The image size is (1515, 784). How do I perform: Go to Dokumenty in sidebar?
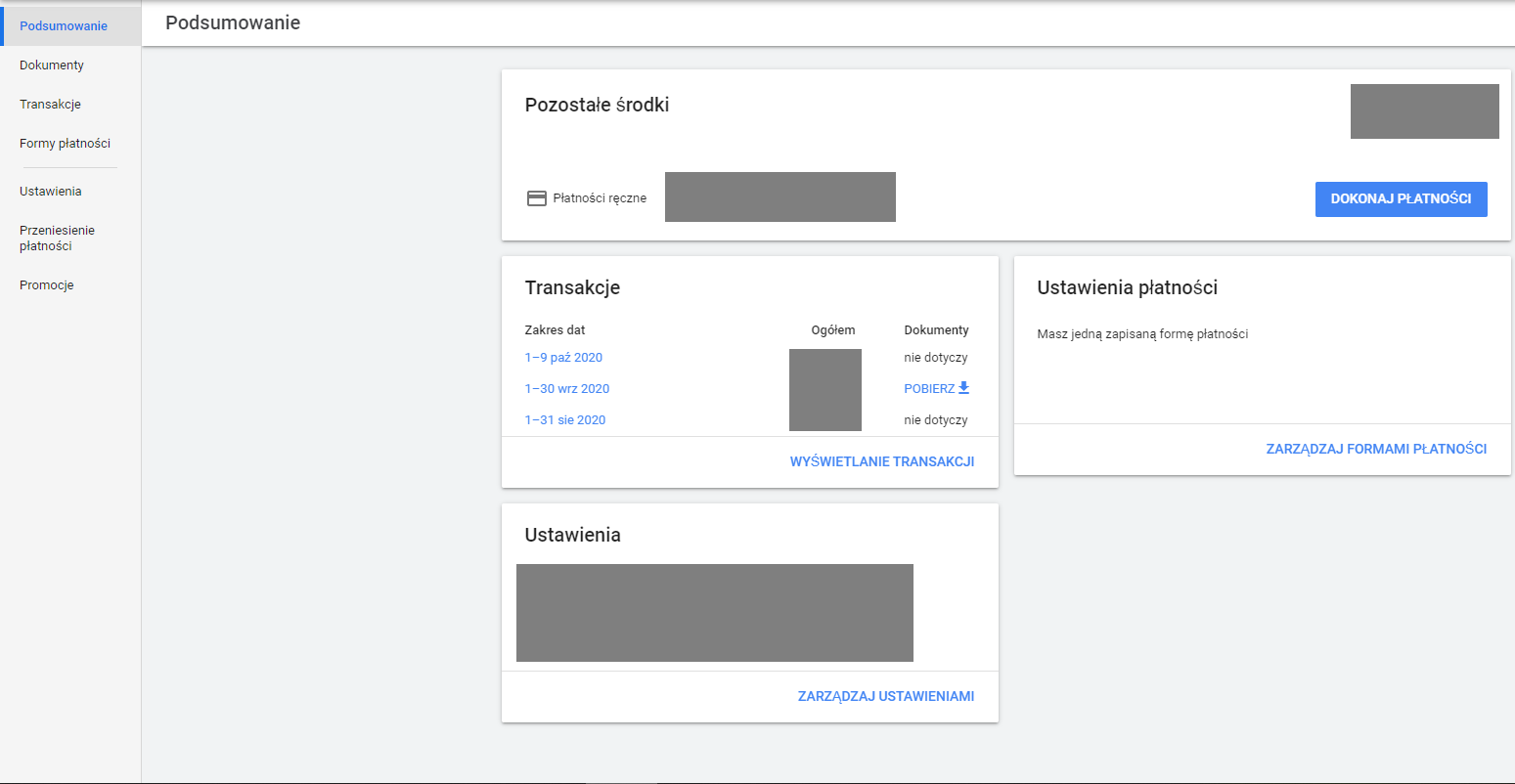pos(52,65)
